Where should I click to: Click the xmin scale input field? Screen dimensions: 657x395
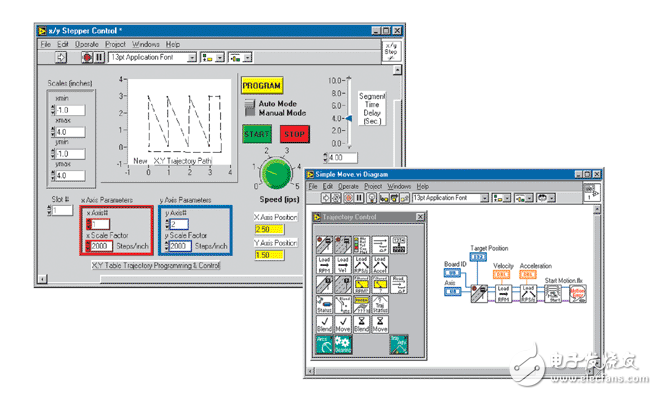click(x=70, y=110)
